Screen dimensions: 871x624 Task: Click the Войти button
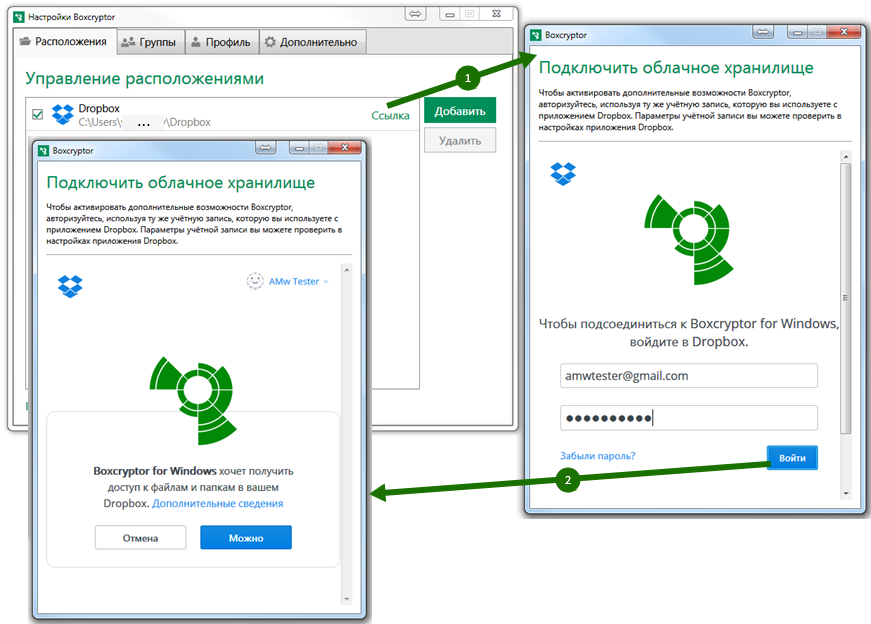[792, 458]
